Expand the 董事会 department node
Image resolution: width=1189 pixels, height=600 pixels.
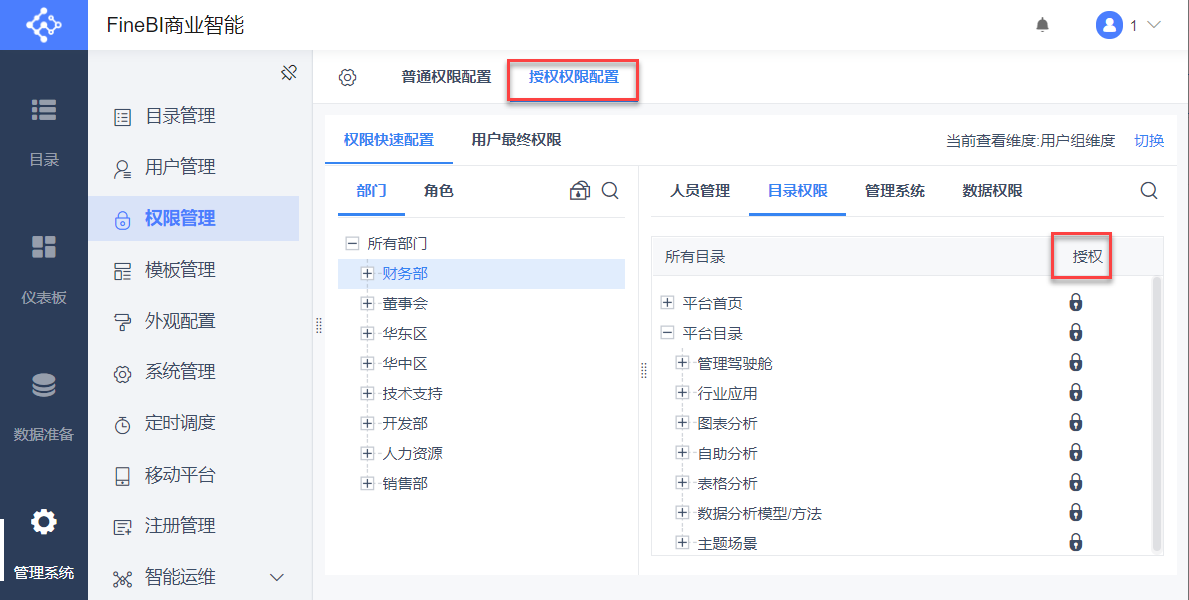pos(367,303)
